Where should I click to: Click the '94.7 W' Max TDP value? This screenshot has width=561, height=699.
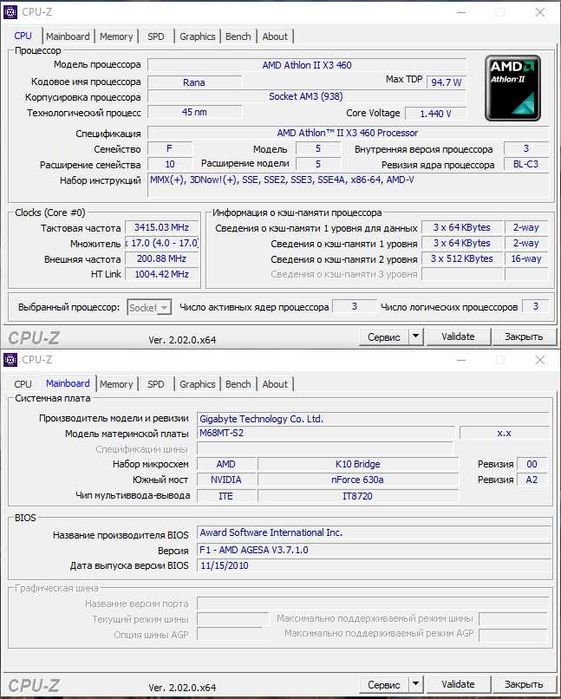click(446, 82)
